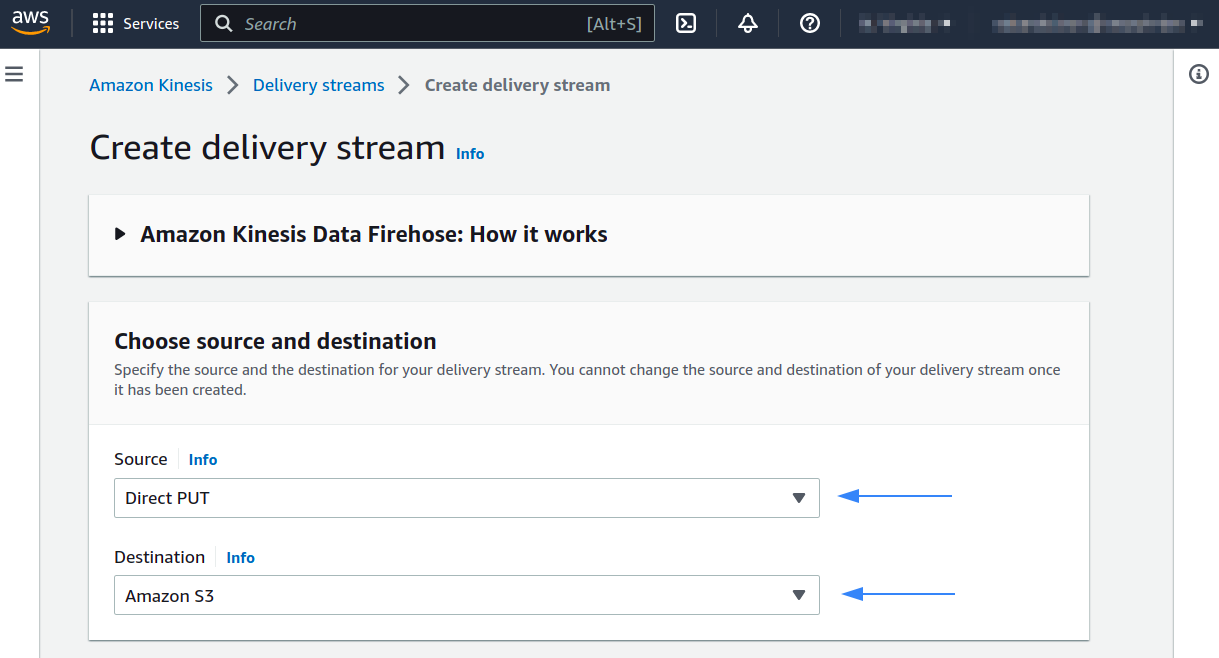The image size is (1219, 658).
Task: Open the notifications bell
Action: [748, 24]
